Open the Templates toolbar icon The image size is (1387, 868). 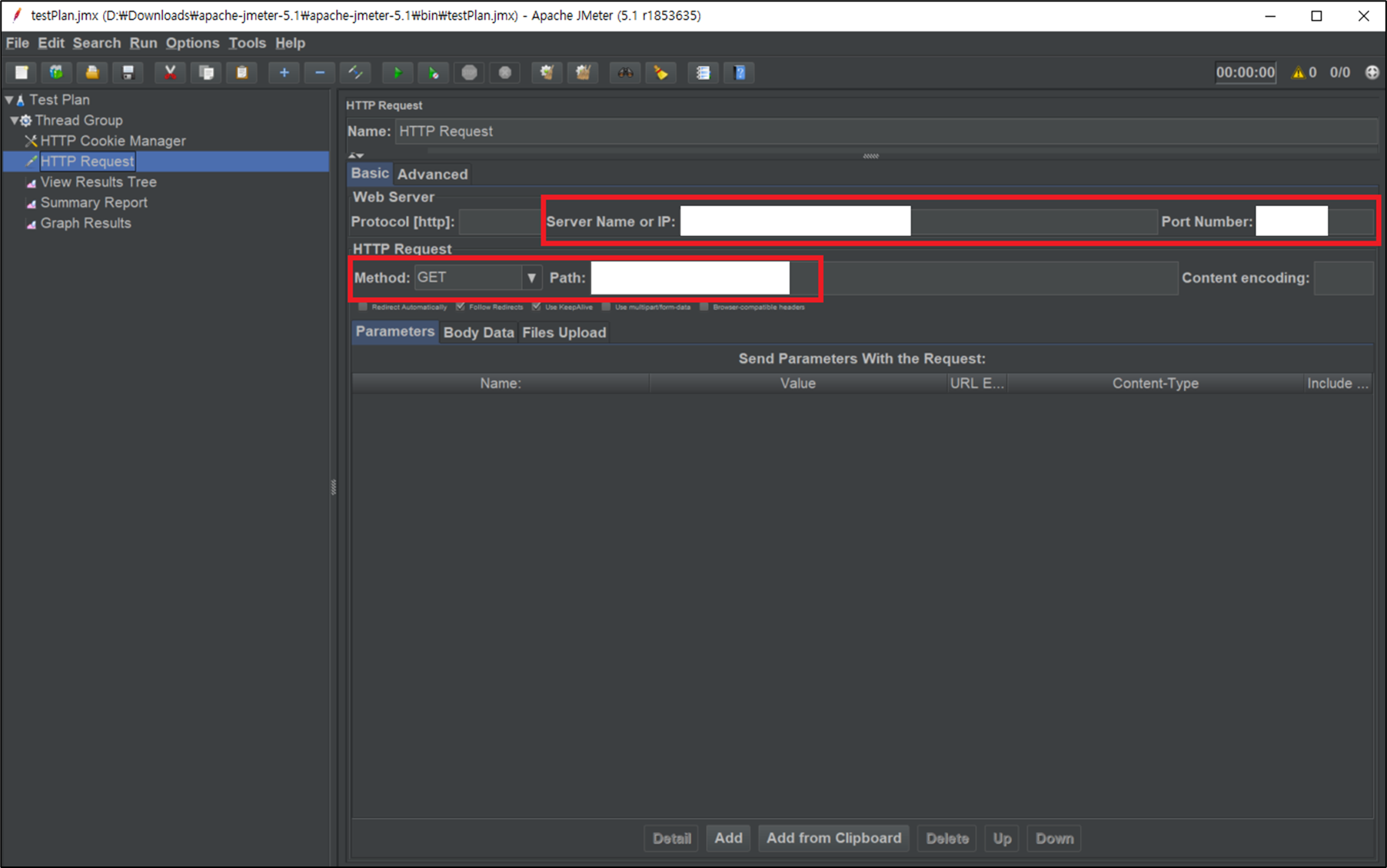tap(56, 72)
